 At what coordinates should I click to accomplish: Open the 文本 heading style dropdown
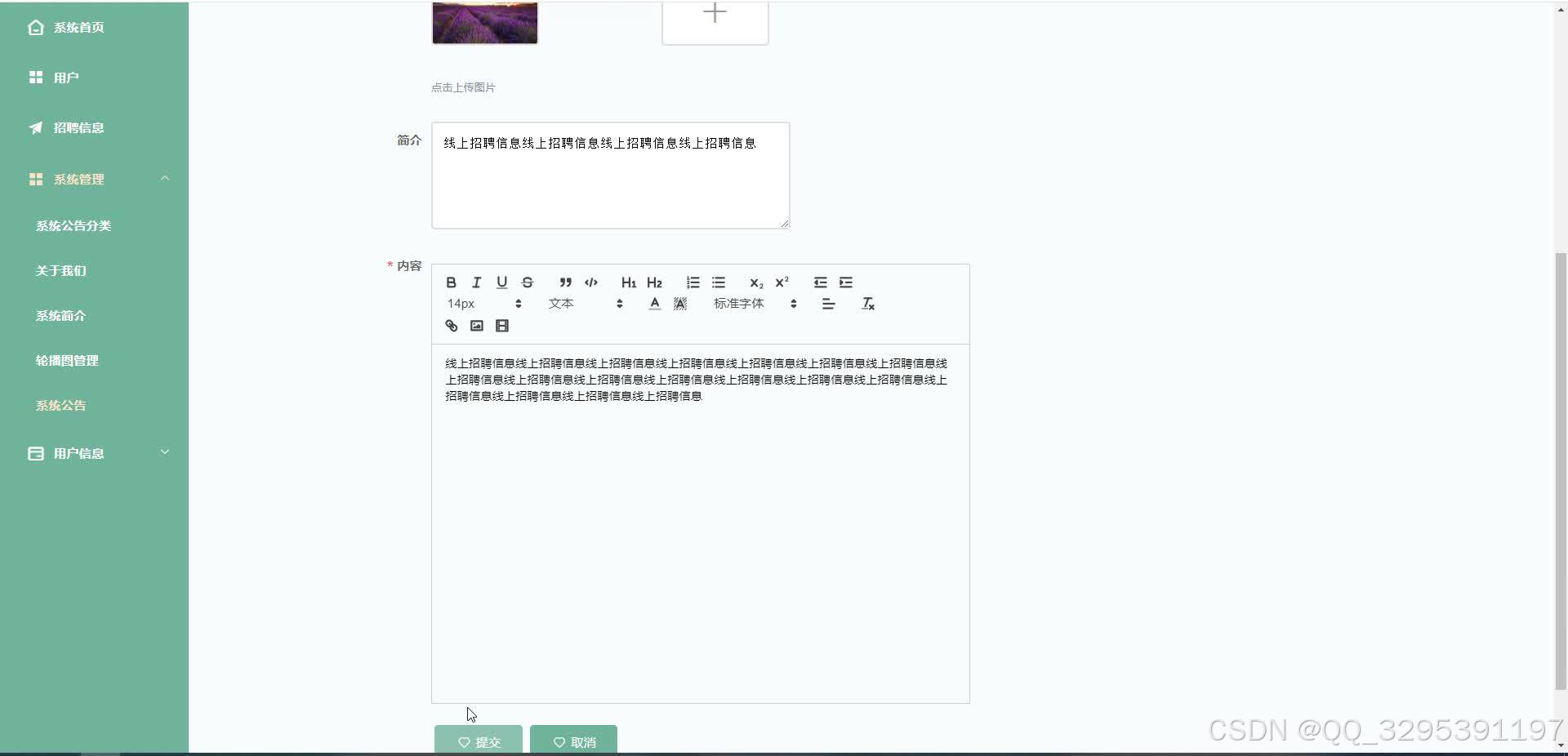586,304
